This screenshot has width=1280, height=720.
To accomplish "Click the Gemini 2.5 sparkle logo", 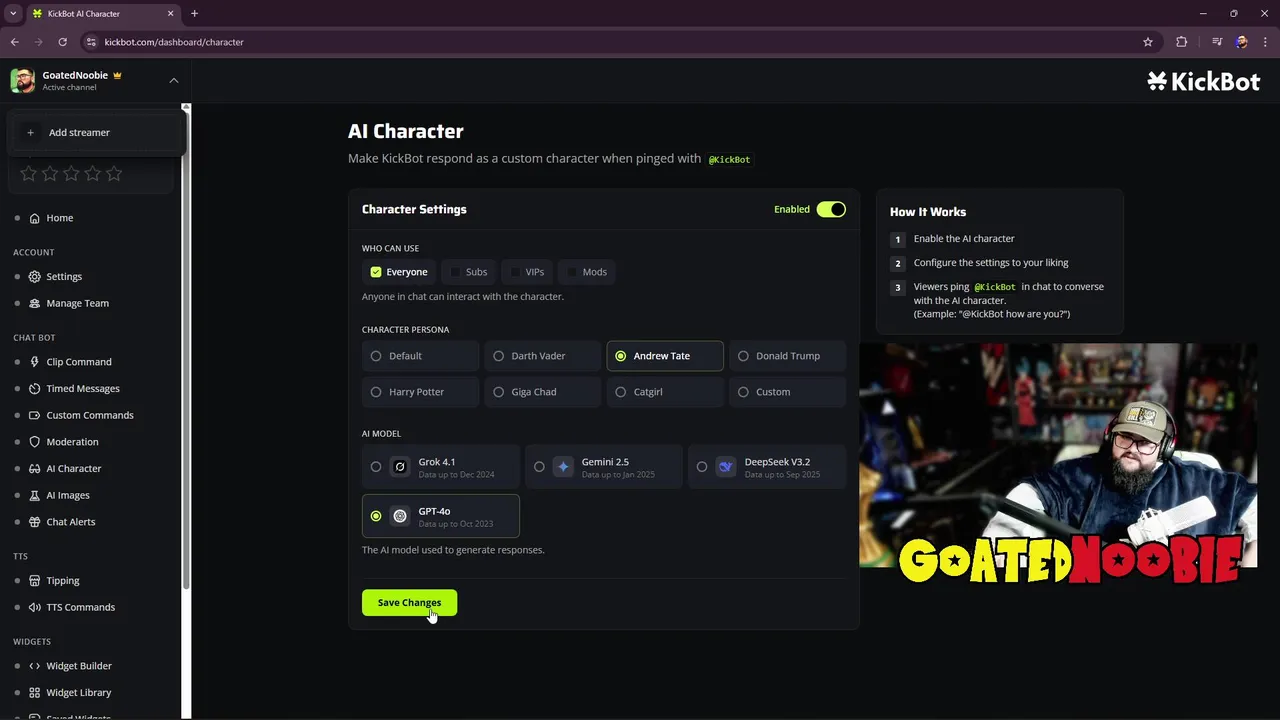I will (563, 467).
